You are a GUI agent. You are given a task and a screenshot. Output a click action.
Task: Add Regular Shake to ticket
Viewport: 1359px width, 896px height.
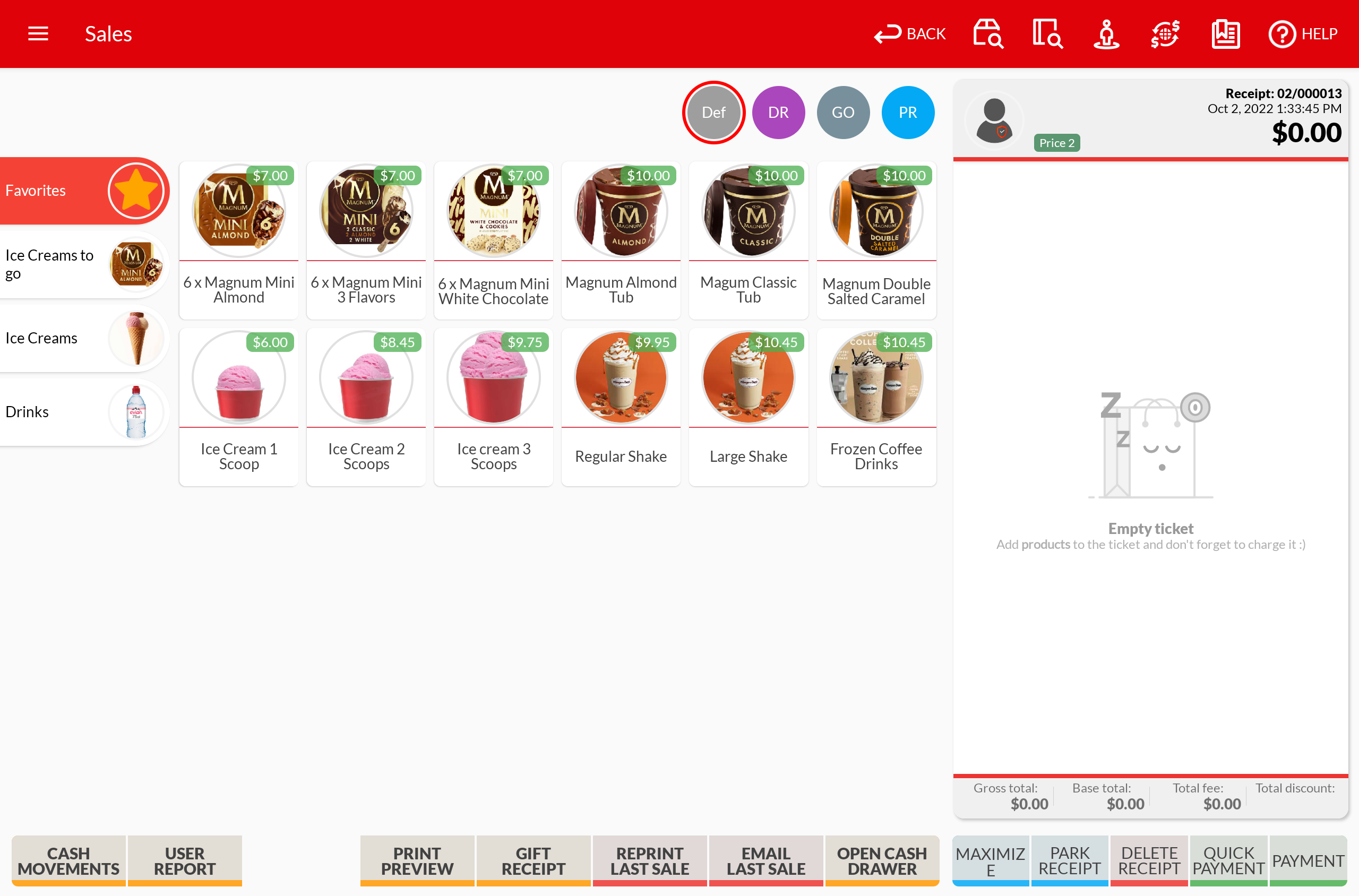(x=621, y=407)
